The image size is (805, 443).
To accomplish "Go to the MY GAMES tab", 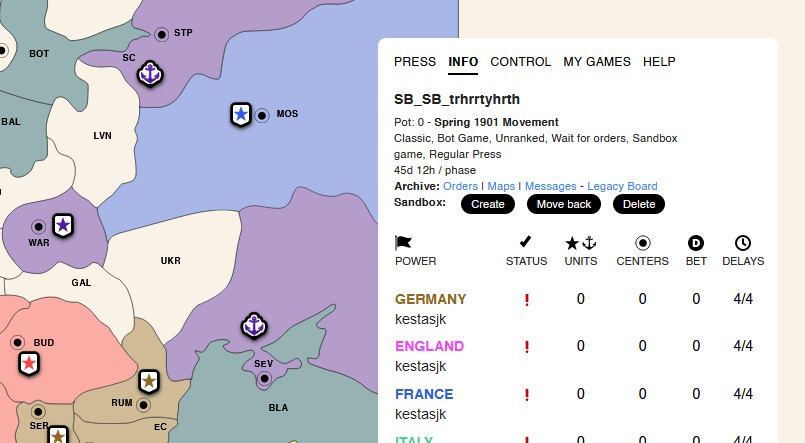I will [x=597, y=62].
